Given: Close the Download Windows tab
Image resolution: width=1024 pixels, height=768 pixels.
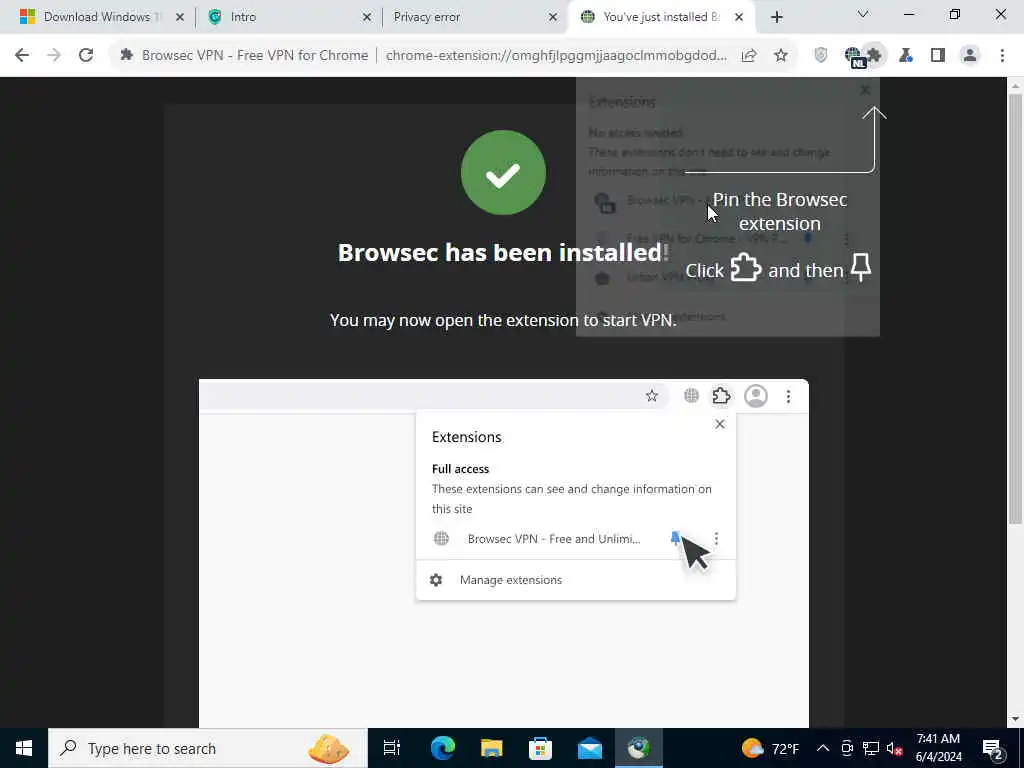Looking at the screenshot, I should point(180,17).
